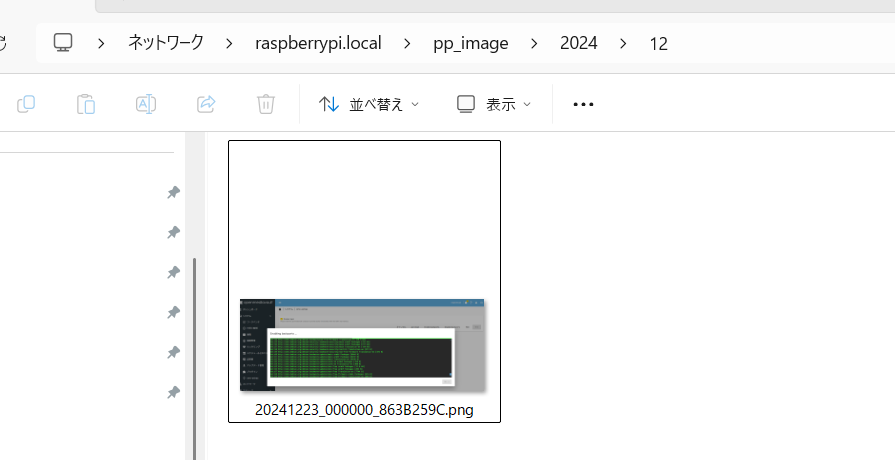Go to ネットワーク in breadcrumb
The width and height of the screenshot is (895, 460).
pyautogui.click(x=166, y=43)
